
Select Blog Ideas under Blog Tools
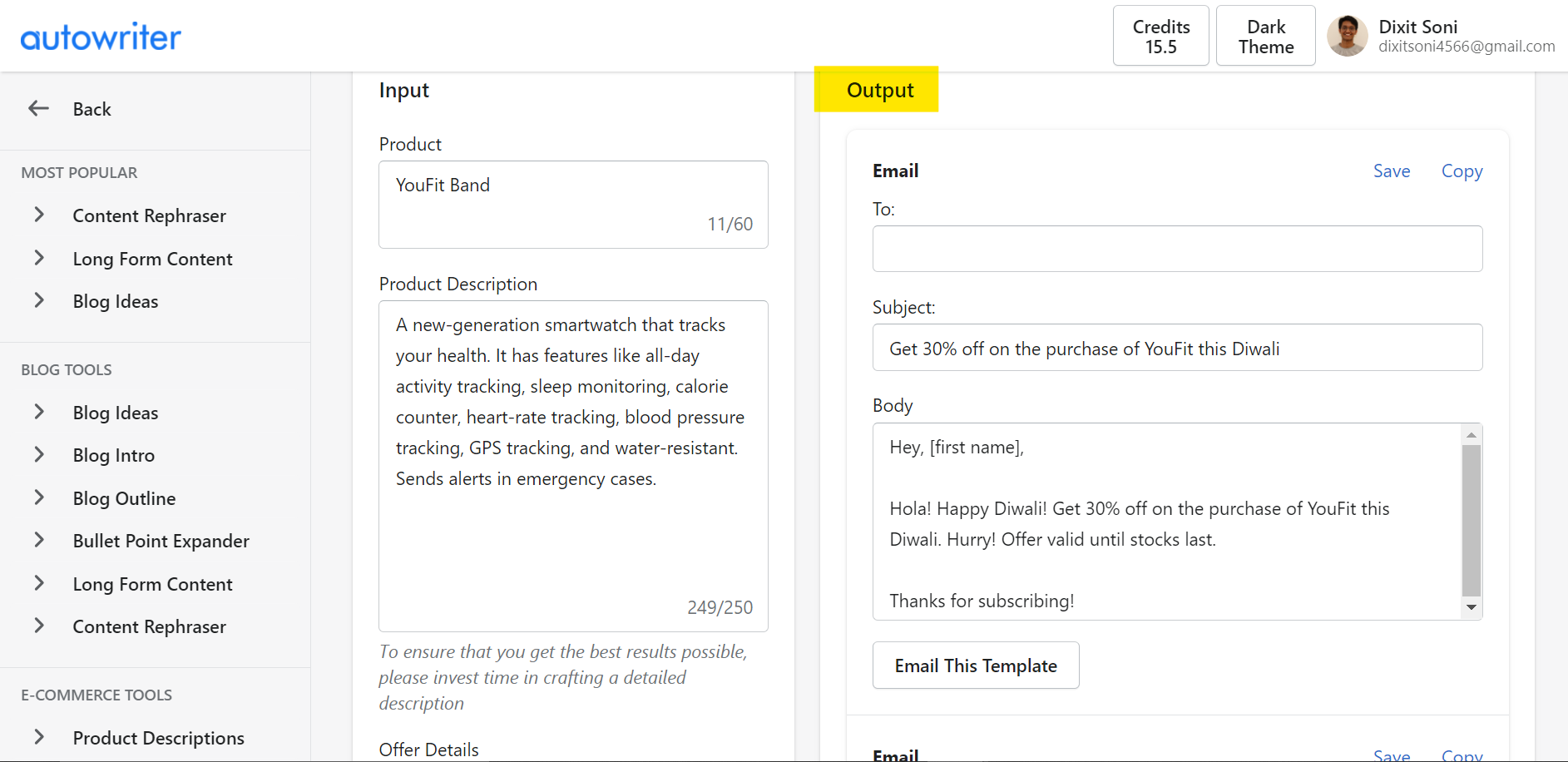tap(116, 413)
